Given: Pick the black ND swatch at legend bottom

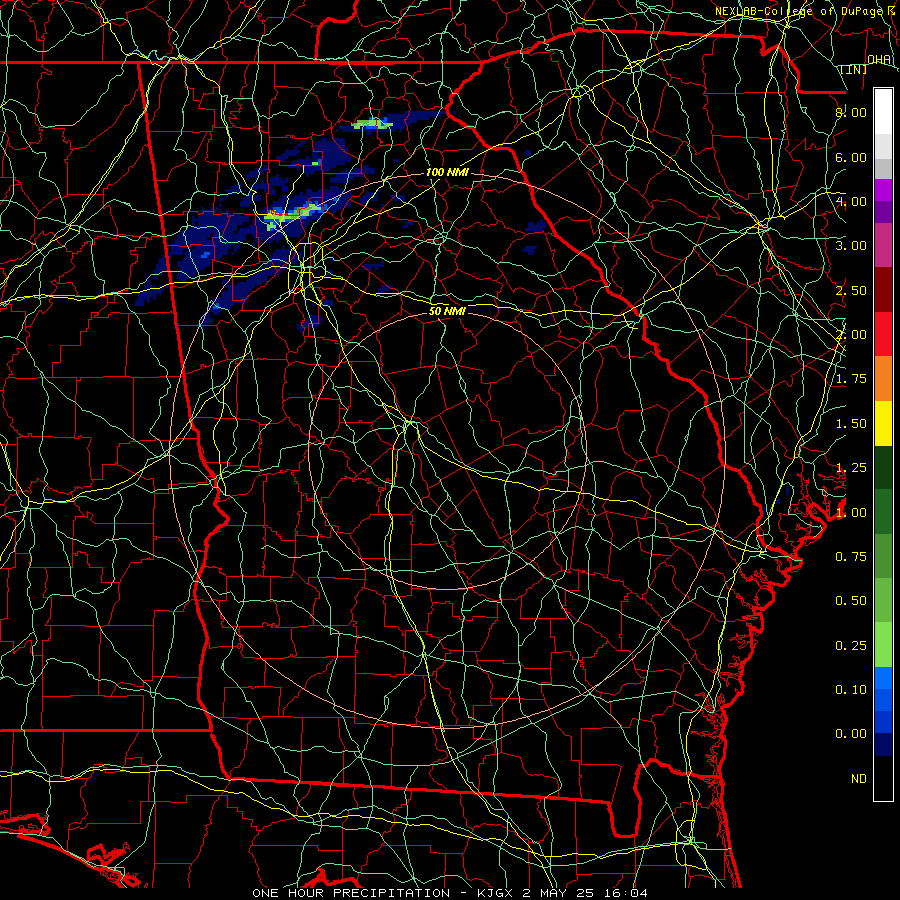Looking at the screenshot, I should pos(883,778).
